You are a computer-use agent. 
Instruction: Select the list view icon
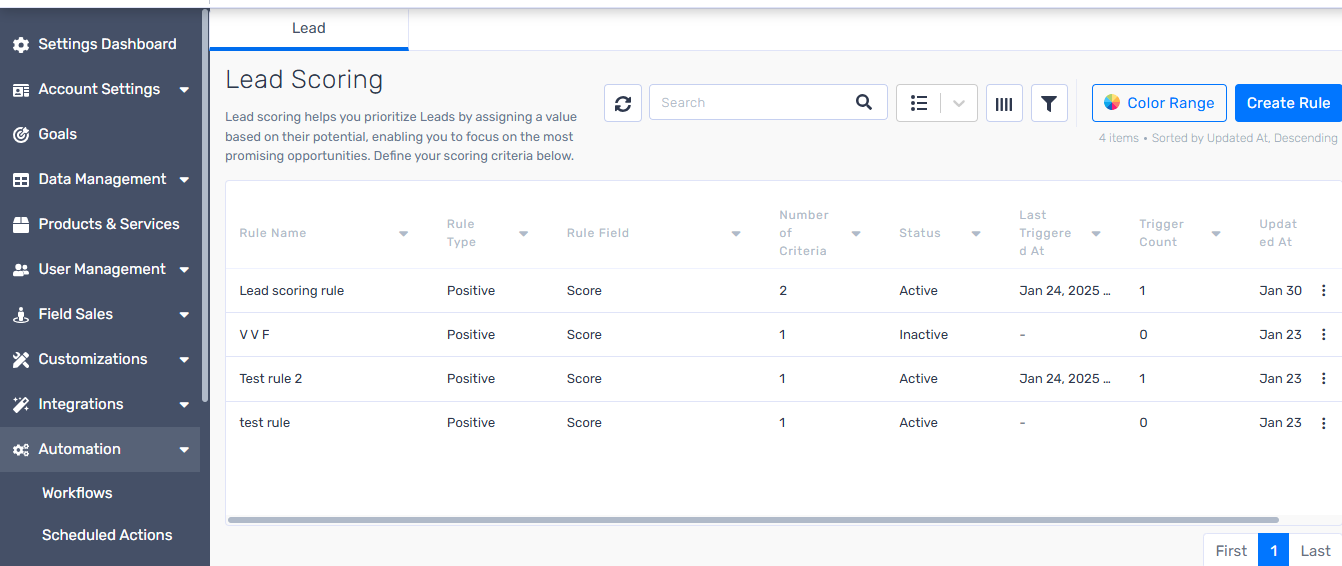click(919, 103)
